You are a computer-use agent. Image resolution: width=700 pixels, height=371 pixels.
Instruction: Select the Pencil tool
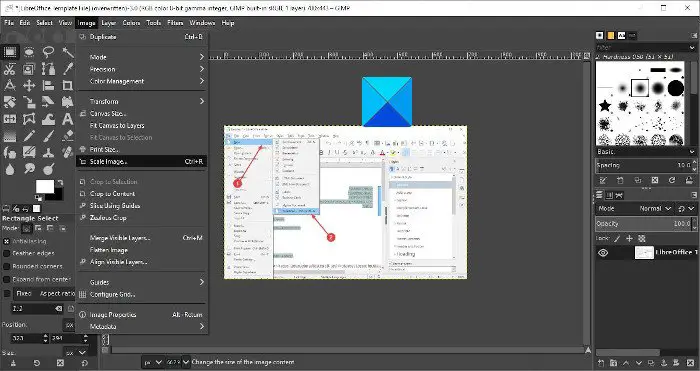point(29,136)
